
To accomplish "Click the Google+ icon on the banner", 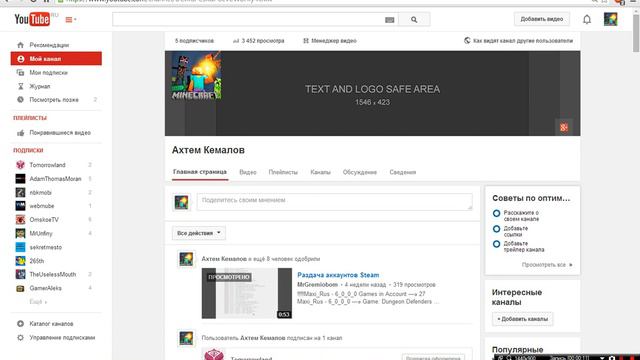I will tap(564, 127).
